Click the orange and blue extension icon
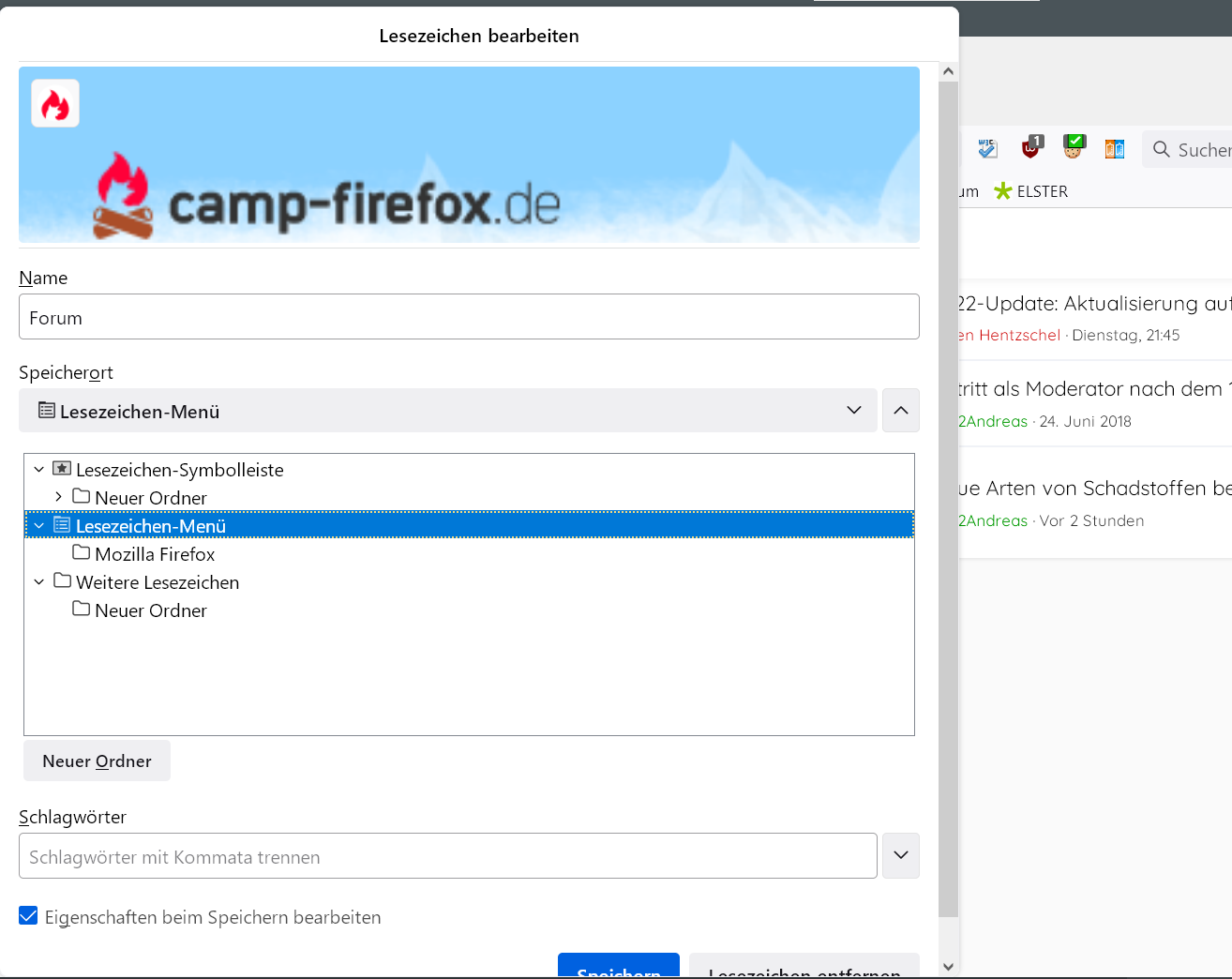 click(x=1115, y=148)
